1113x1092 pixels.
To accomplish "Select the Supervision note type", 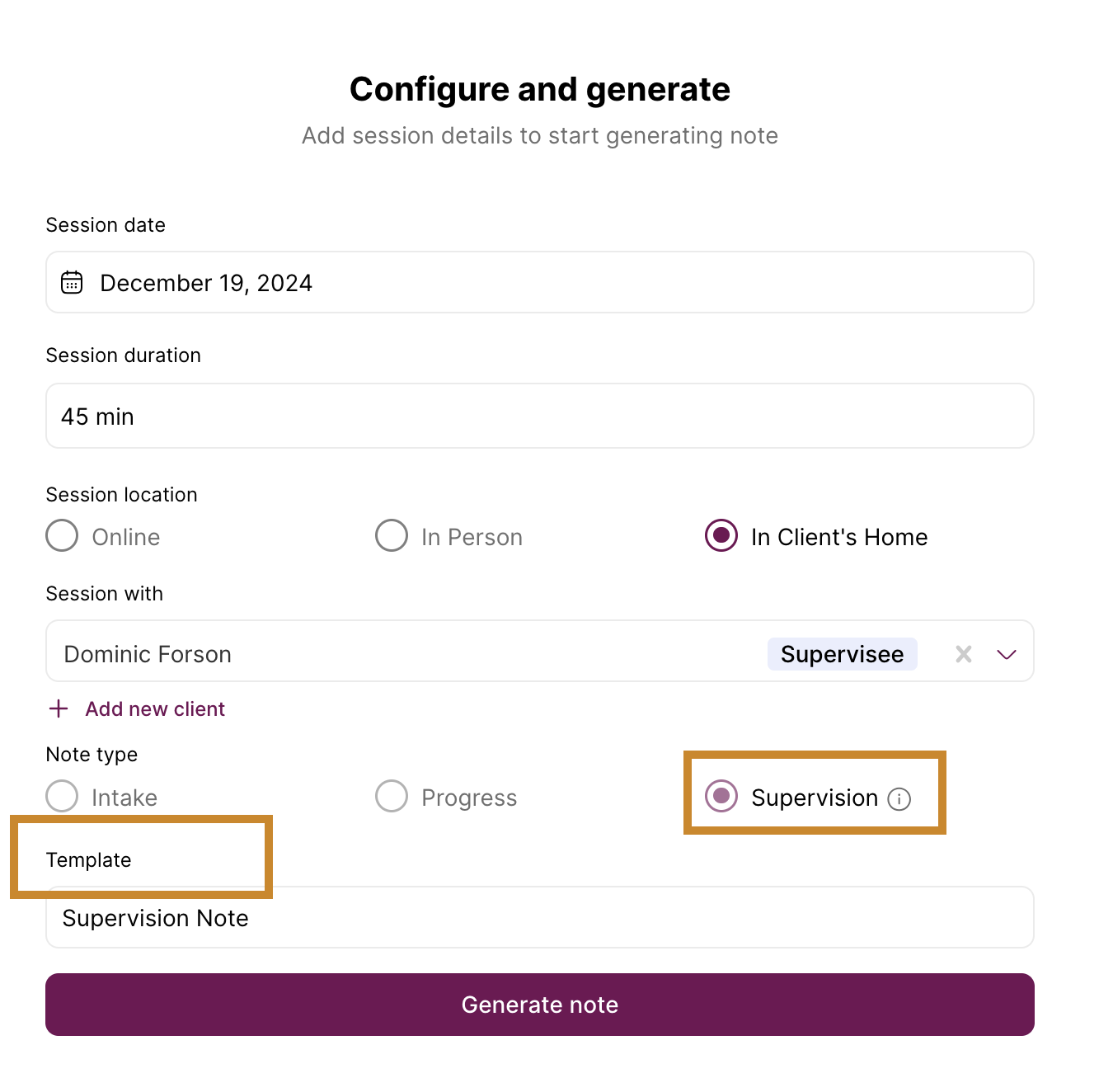I will point(721,796).
